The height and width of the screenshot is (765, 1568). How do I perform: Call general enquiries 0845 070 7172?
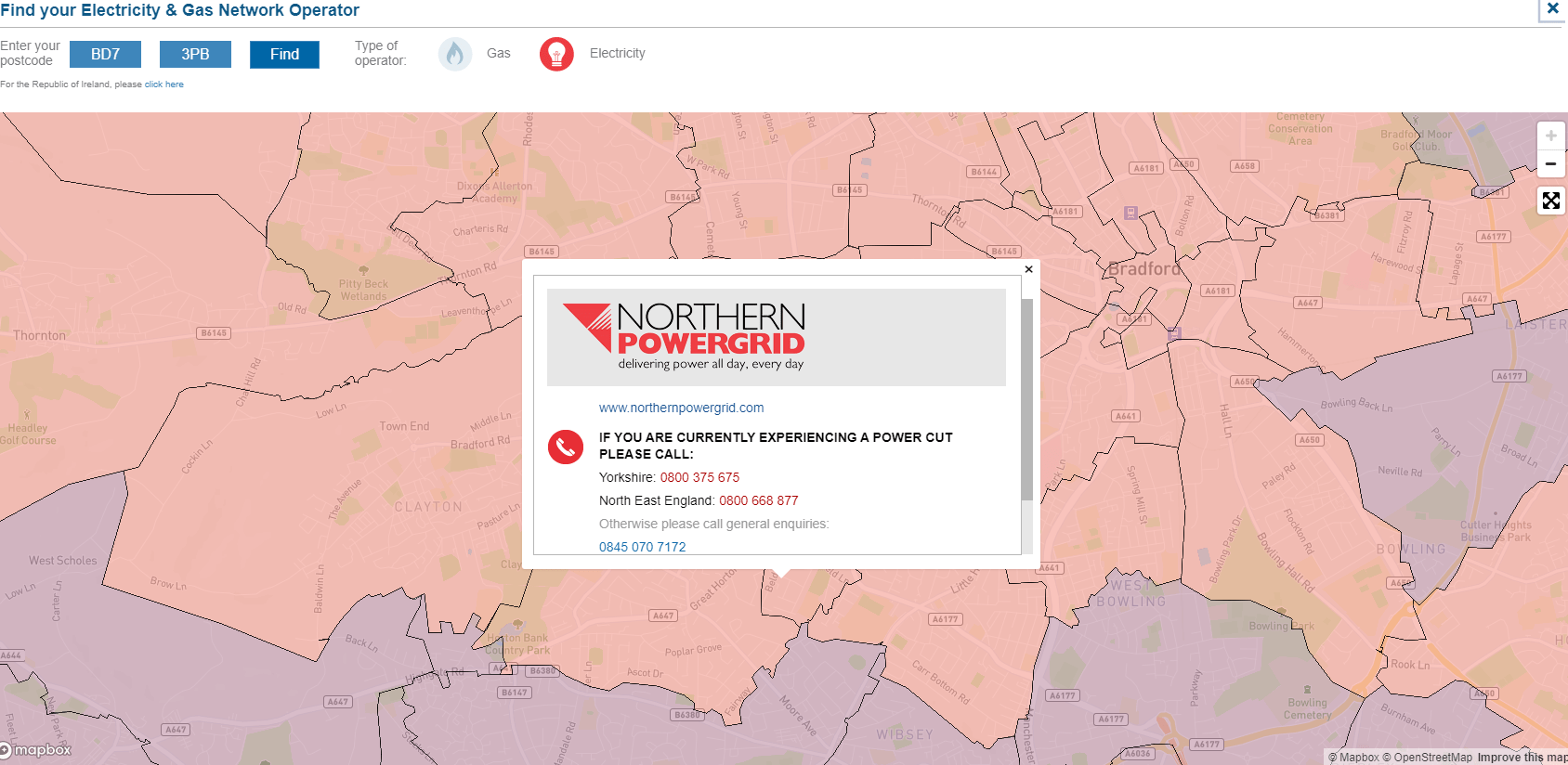(642, 547)
